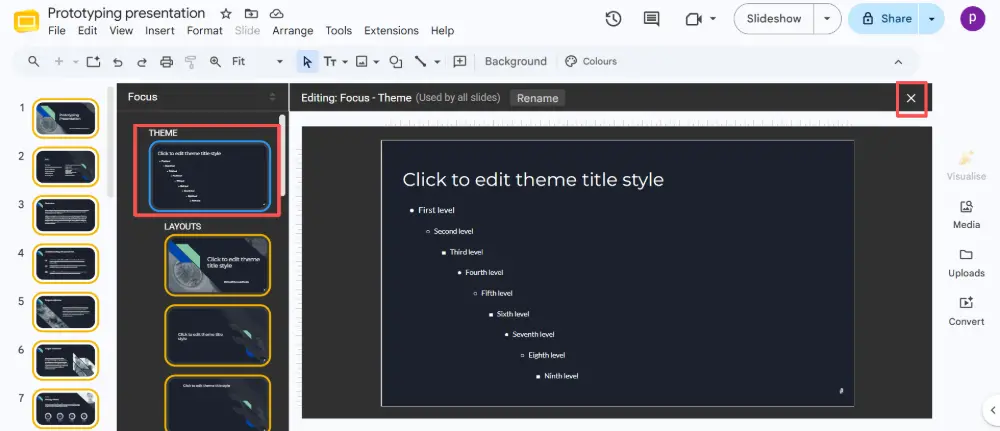Click the zoom magnifier tool

[x=216, y=62]
